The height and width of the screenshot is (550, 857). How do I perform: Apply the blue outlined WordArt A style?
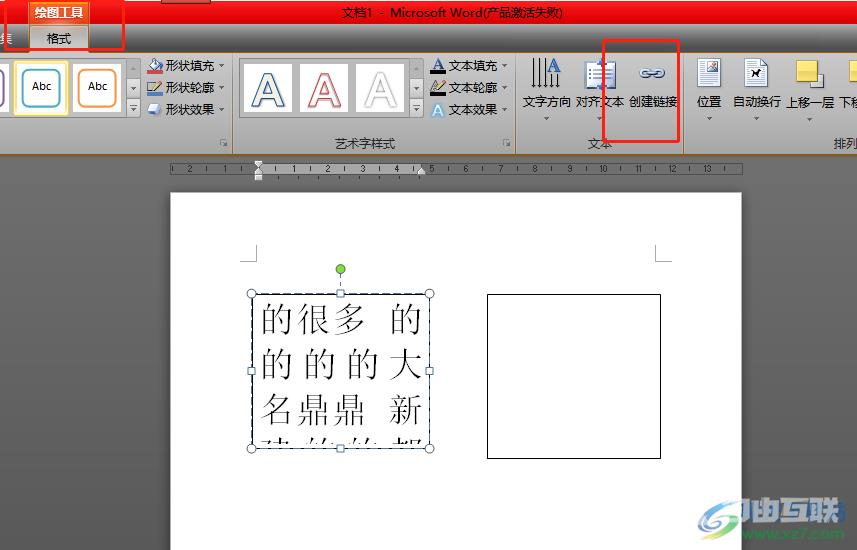tap(267, 88)
